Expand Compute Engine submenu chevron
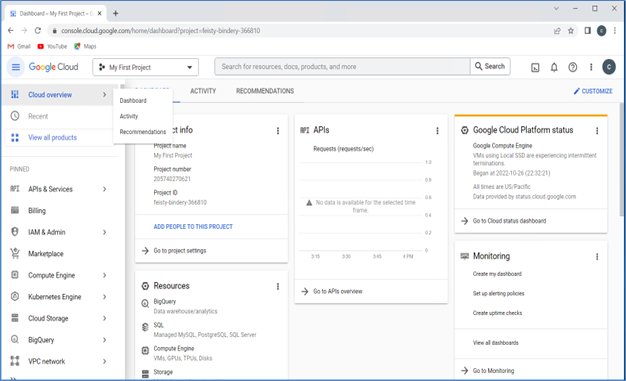 pos(104,275)
